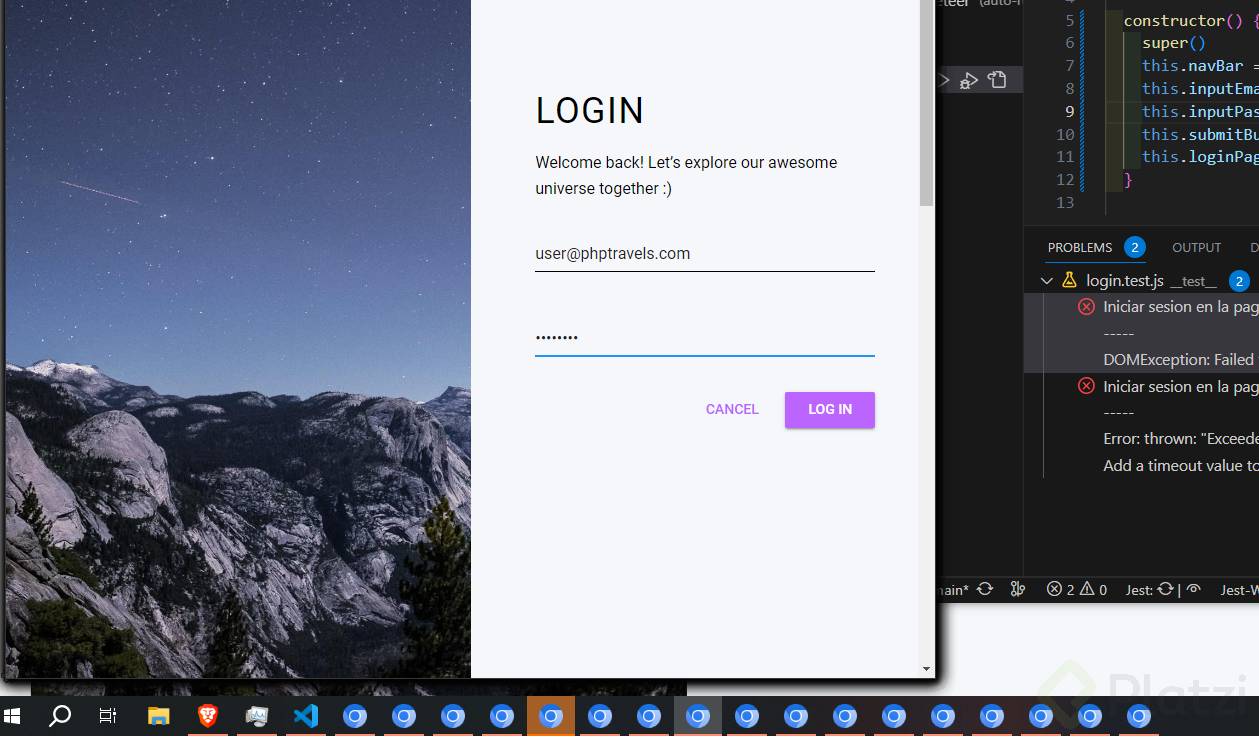Open Brave browser from the taskbar
1259x737 pixels.
click(x=208, y=716)
